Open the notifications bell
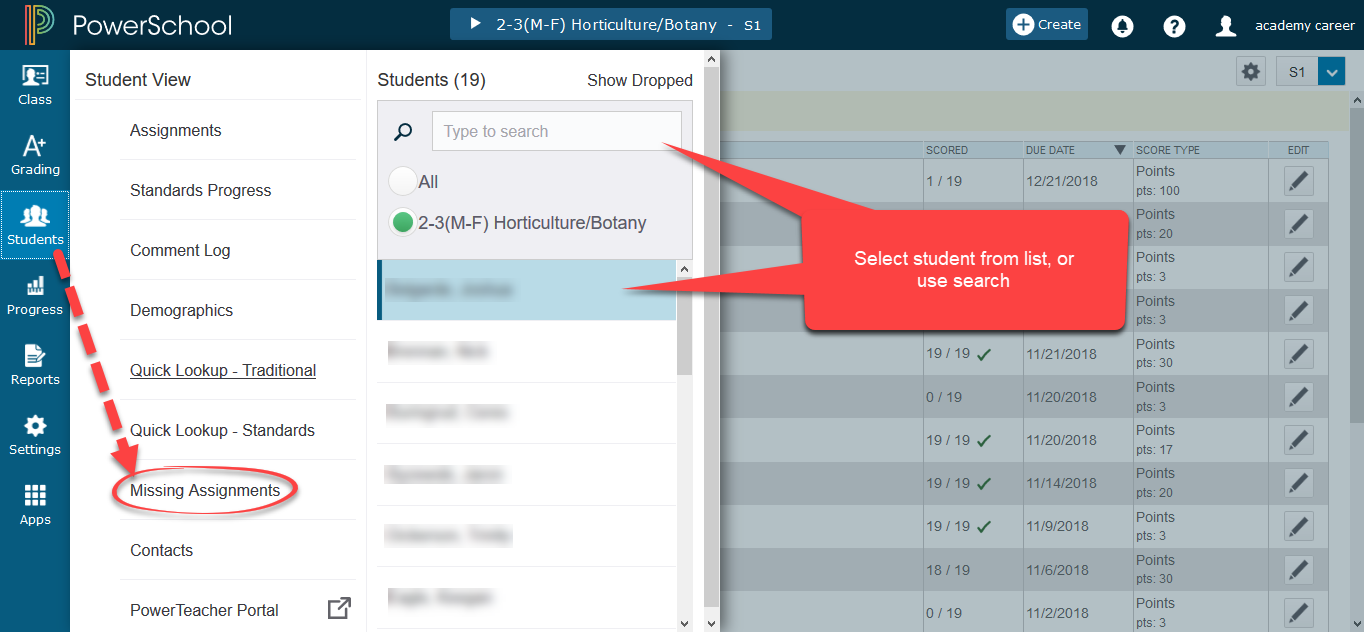 click(1122, 26)
